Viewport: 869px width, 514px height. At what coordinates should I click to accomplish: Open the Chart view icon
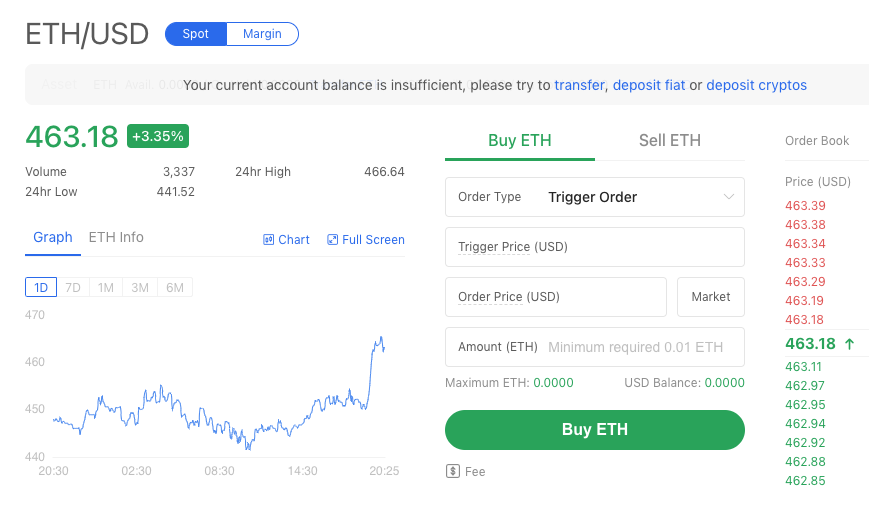pyautogui.click(x=268, y=240)
